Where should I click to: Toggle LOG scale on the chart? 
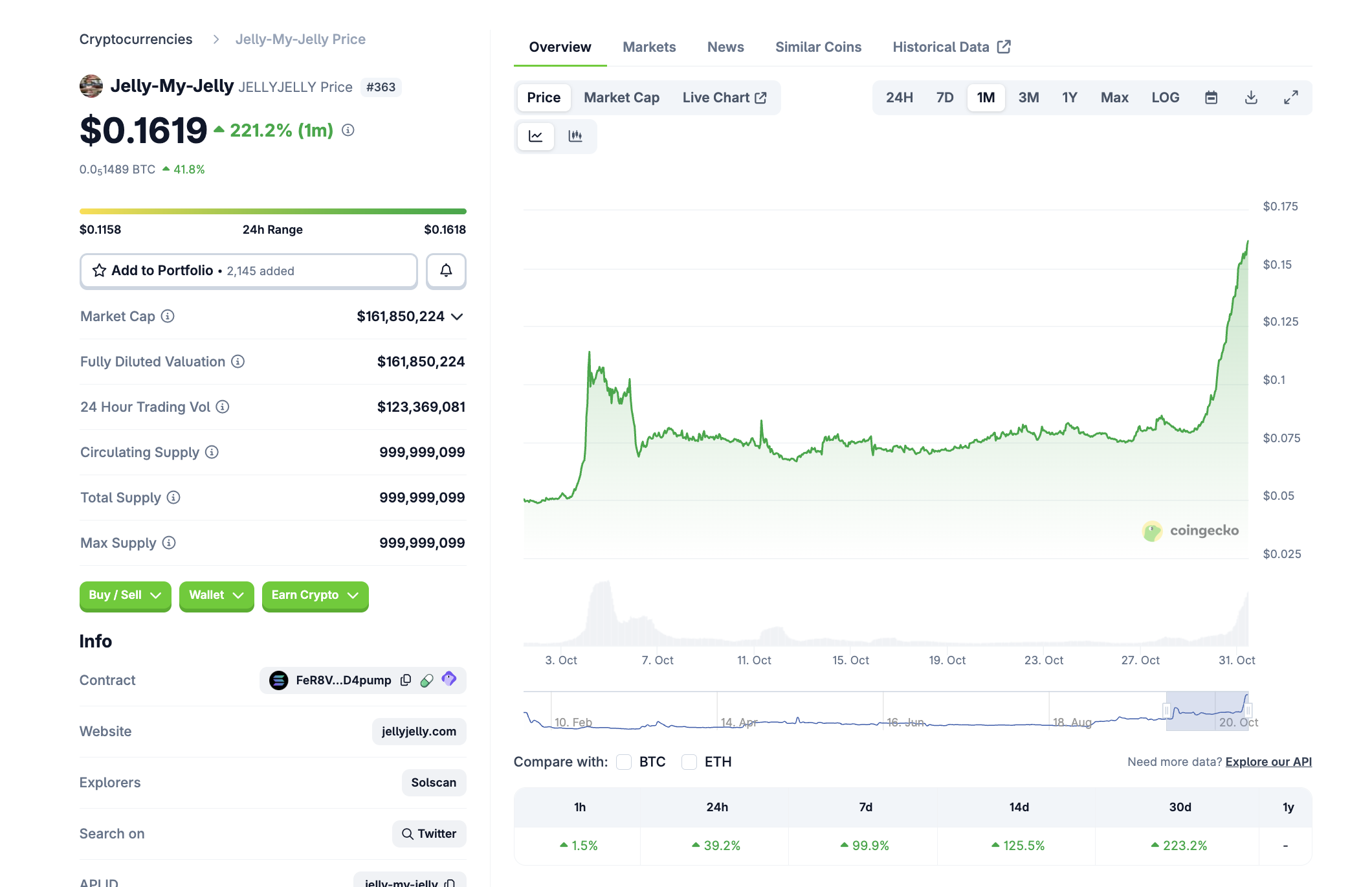1165,98
